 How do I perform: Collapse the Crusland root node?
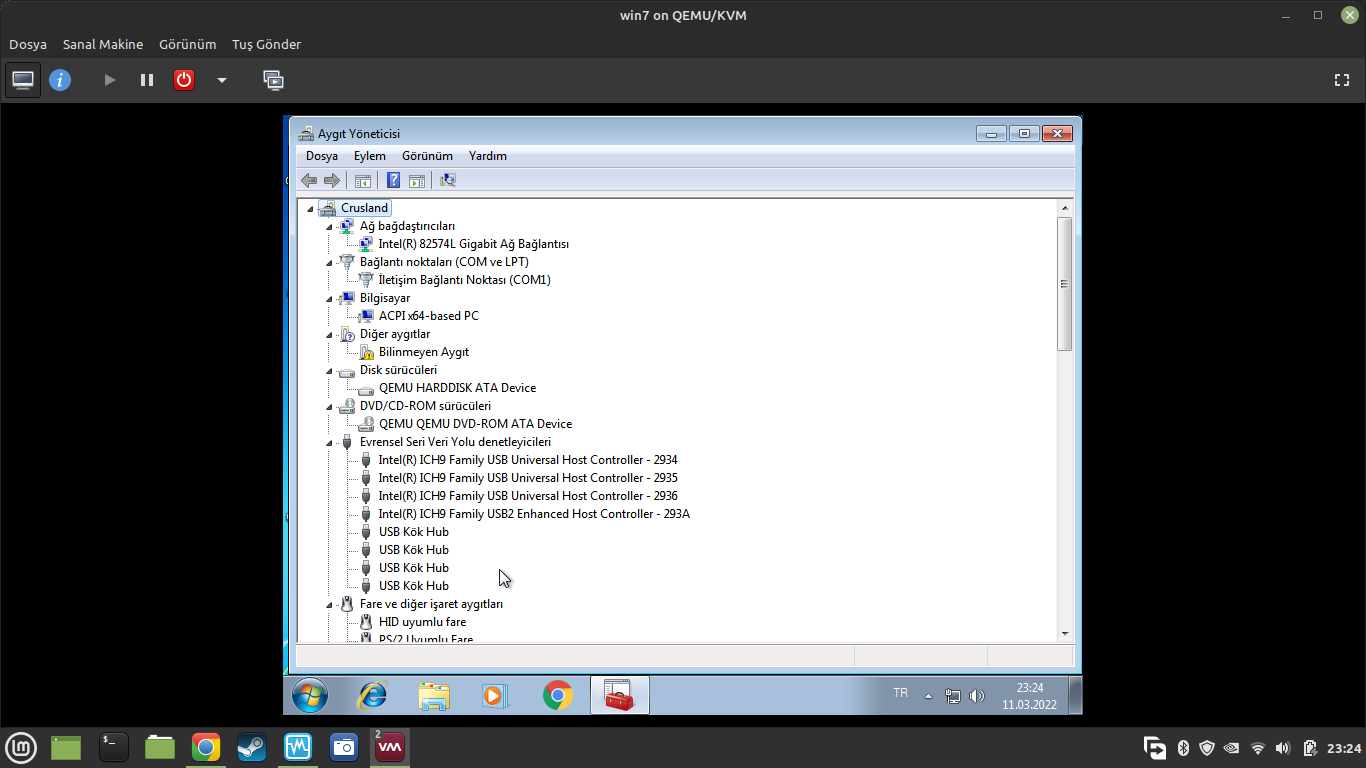click(310, 208)
